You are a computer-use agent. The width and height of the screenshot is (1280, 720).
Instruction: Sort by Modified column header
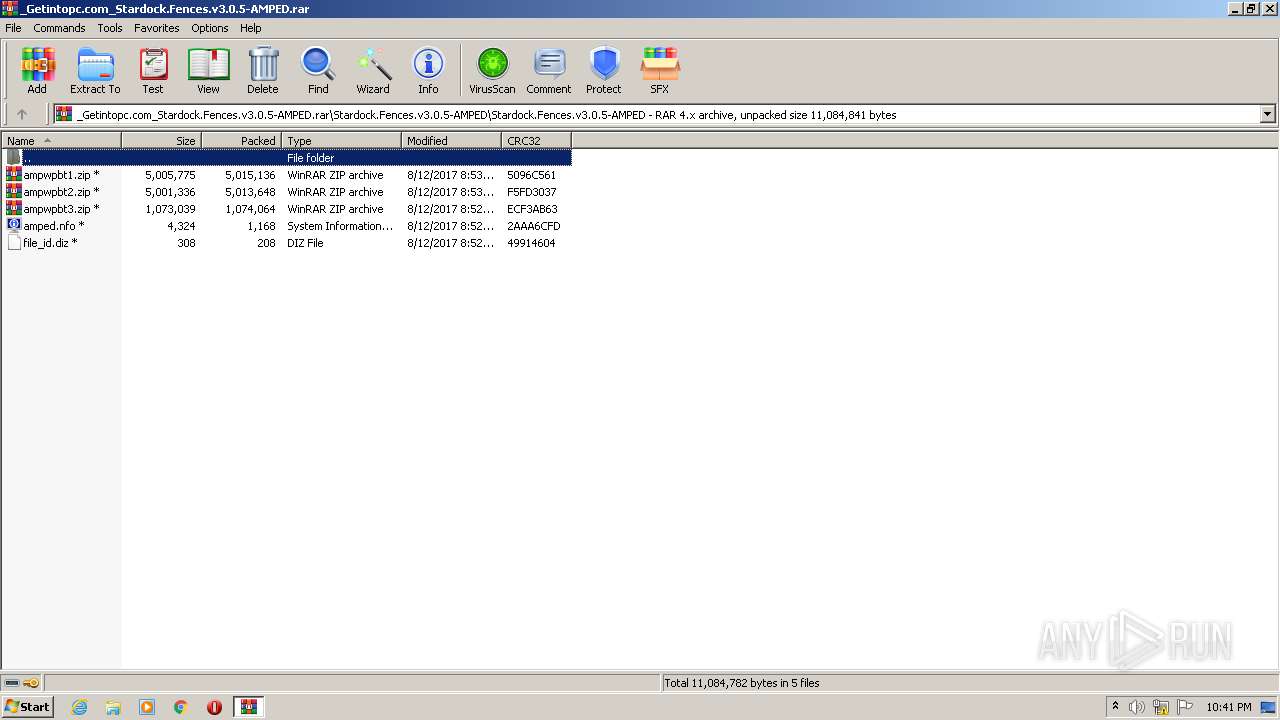point(451,141)
